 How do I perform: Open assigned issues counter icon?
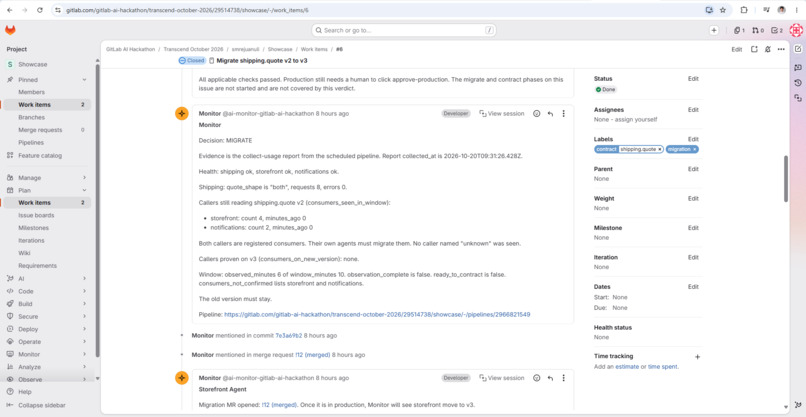739,30
